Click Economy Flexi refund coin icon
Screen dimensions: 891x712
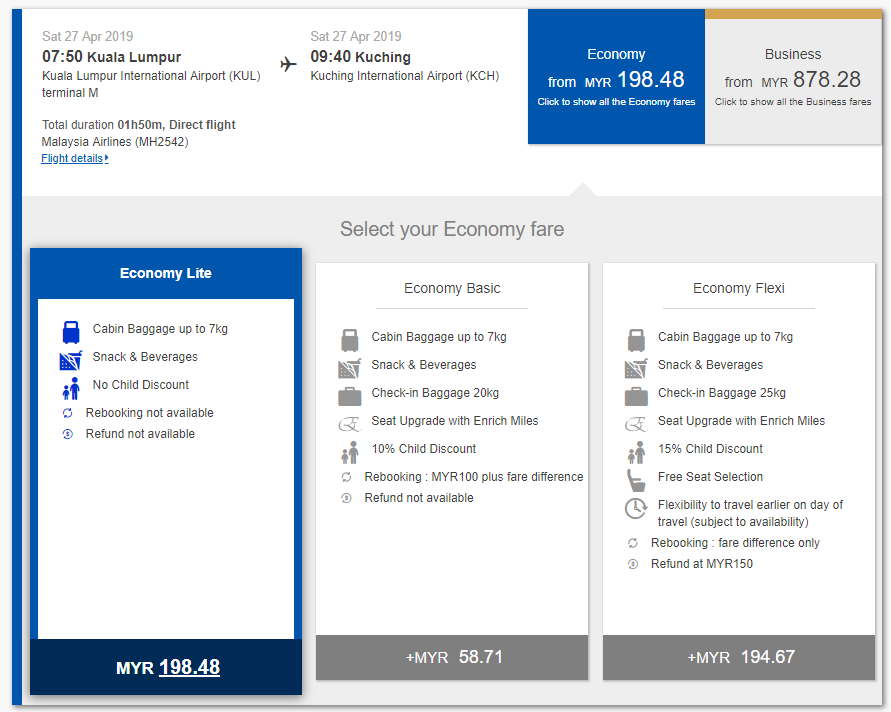coord(633,565)
